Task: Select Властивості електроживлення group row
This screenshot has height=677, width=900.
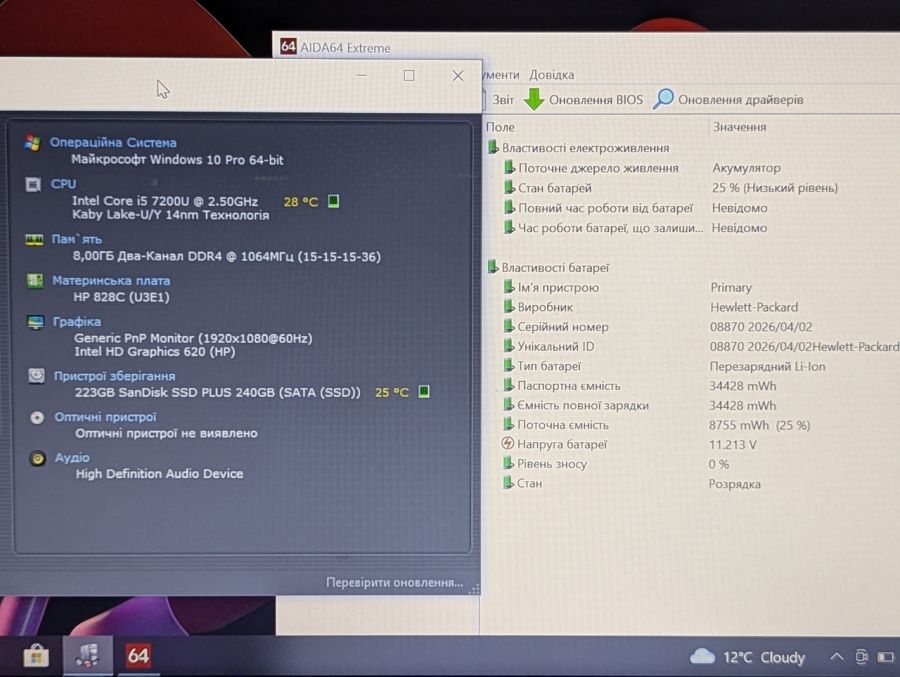Action: coord(578,148)
